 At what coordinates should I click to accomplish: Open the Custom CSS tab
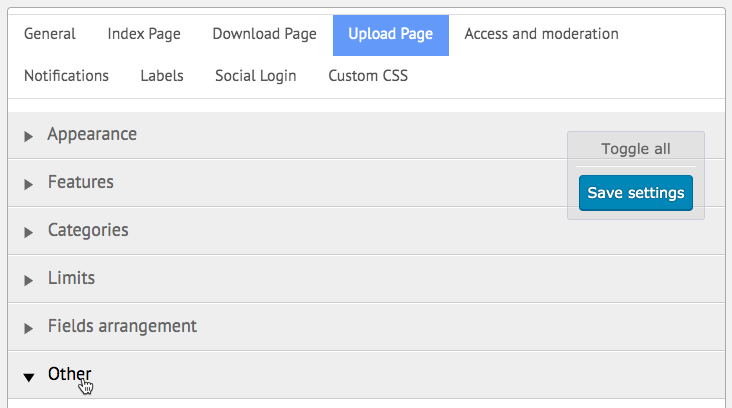pyautogui.click(x=368, y=76)
